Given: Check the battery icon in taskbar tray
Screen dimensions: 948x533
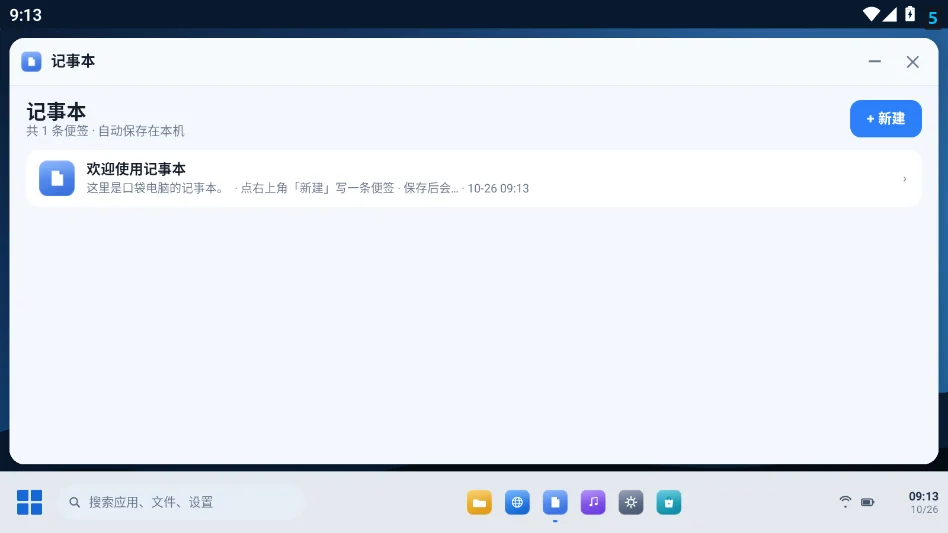Looking at the screenshot, I should tap(868, 502).
